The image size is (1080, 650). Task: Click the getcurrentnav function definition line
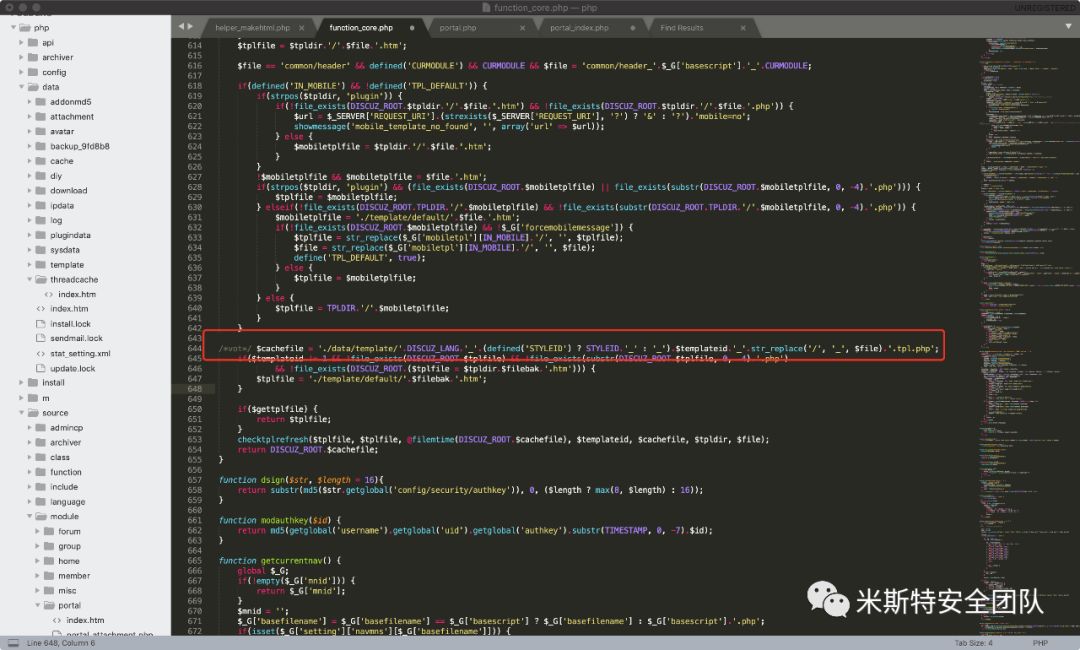point(280,561)
